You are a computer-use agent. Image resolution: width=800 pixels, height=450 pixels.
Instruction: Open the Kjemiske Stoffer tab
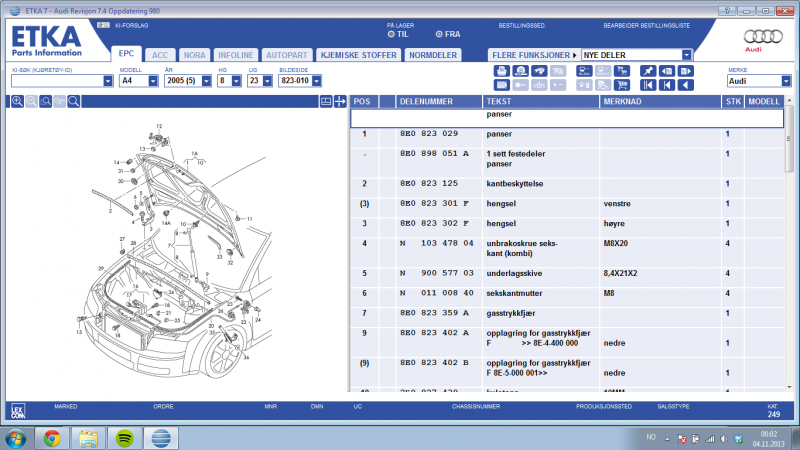point(357,55)
